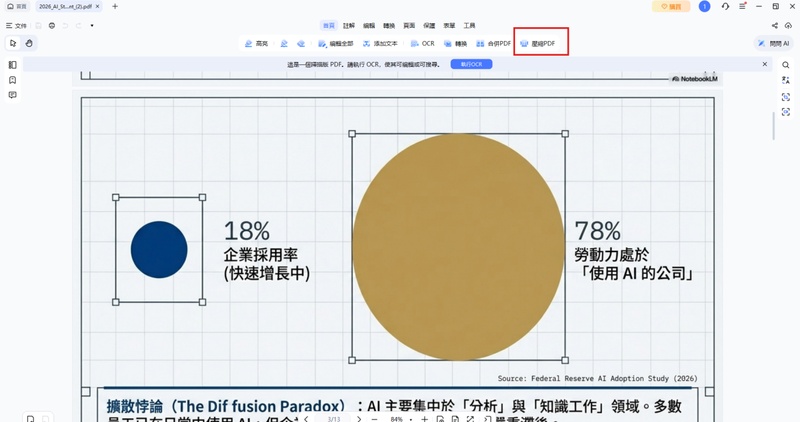Click the undo arrow
The width and height of the screenshot is (800, 422).
pyautogui.click(x=65, y=26)
